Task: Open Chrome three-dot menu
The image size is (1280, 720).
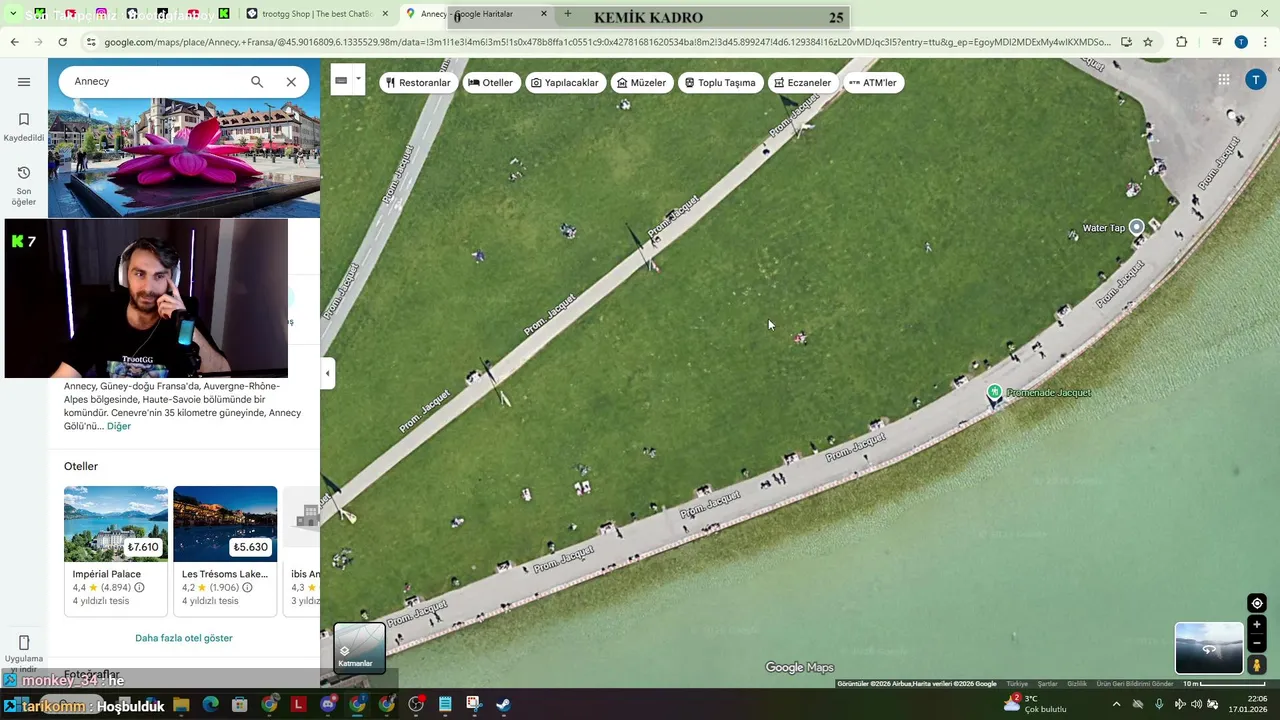Action: point(1266,42)
